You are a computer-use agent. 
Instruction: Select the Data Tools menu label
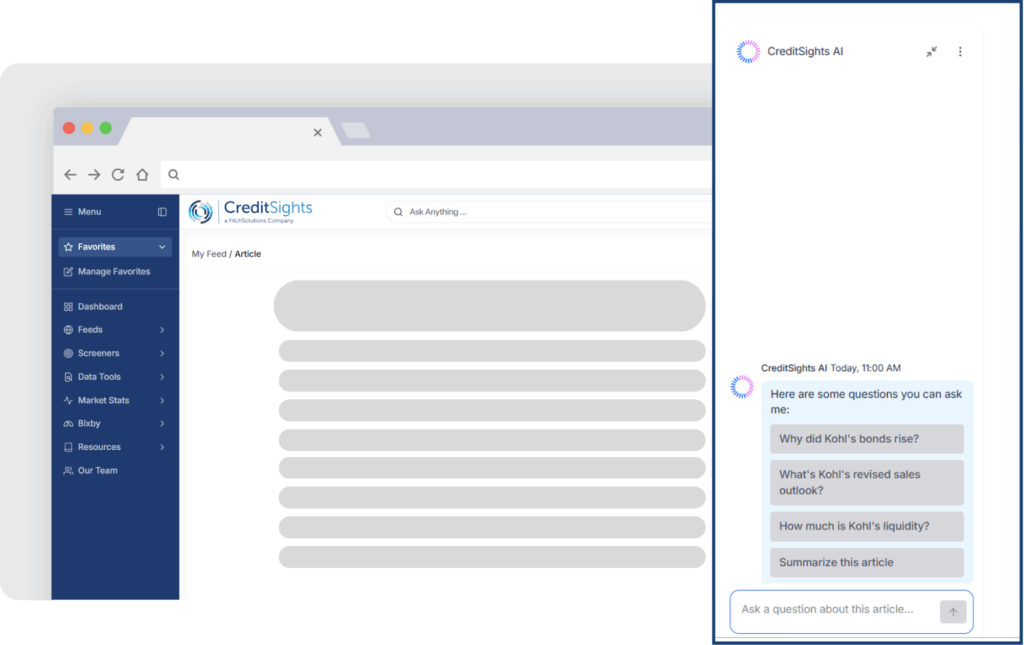(x=99, y=377)
